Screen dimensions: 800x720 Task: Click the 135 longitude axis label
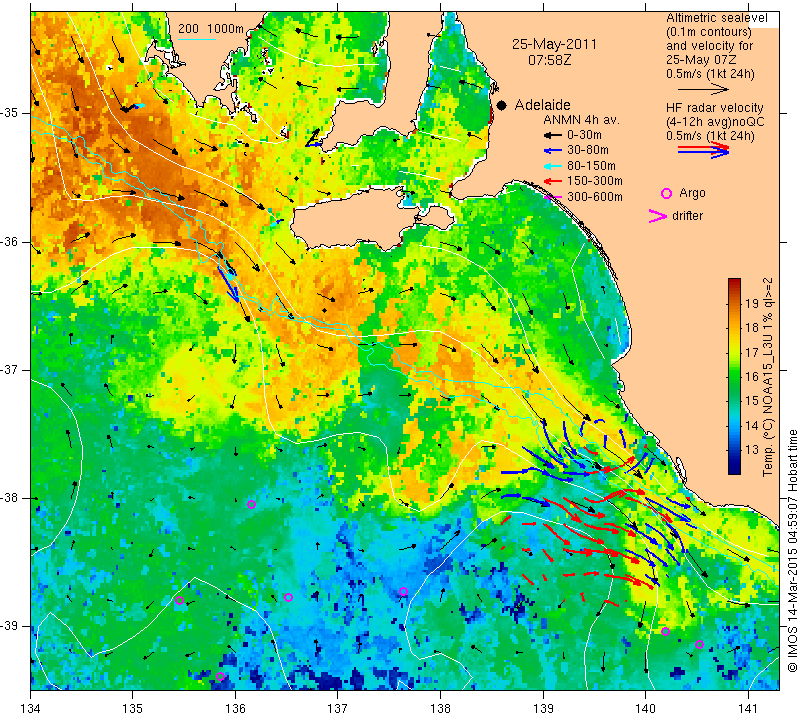(x=133, y=709)
